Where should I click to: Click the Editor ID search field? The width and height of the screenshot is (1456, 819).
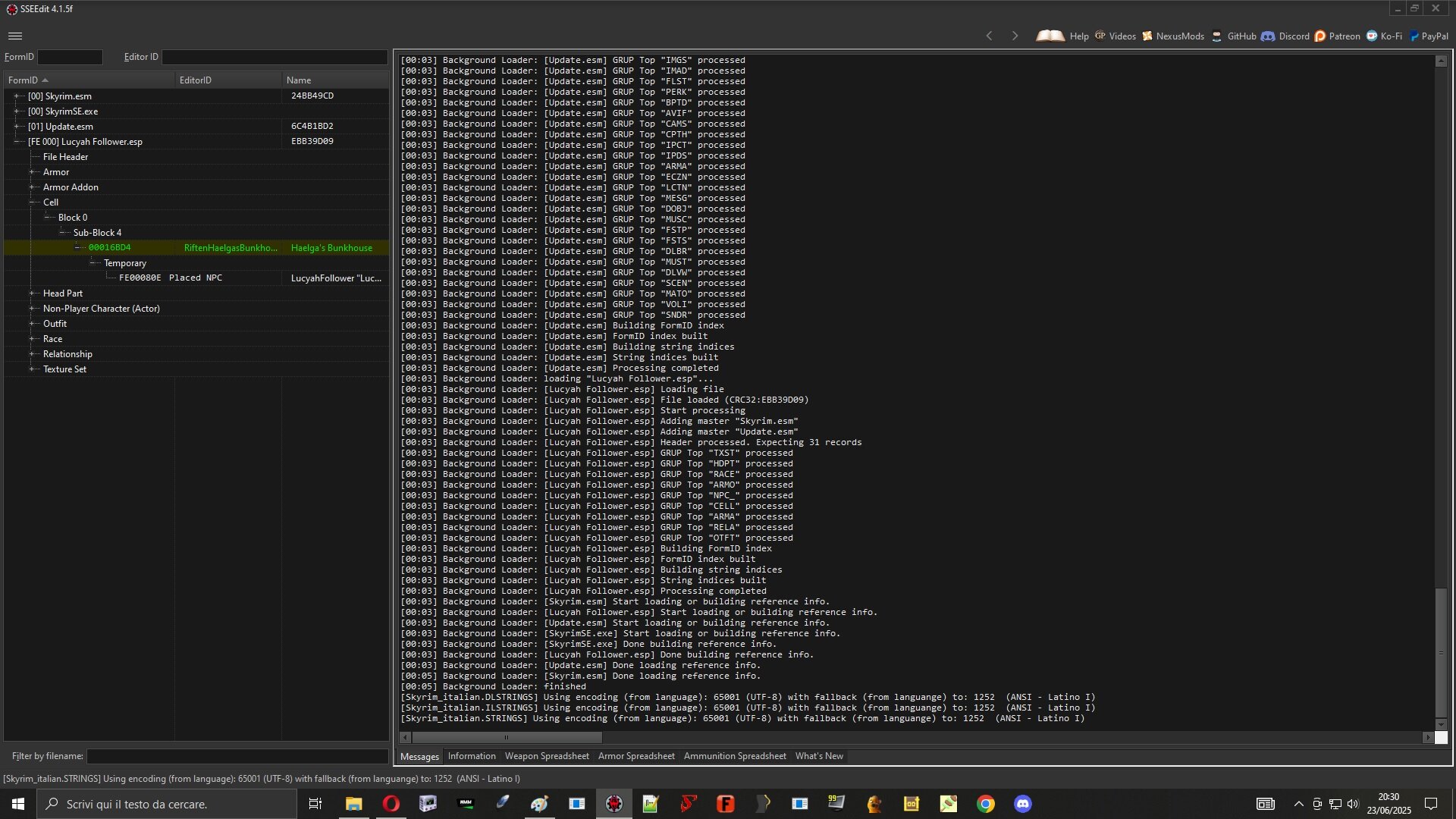click(x=275, y=57)
